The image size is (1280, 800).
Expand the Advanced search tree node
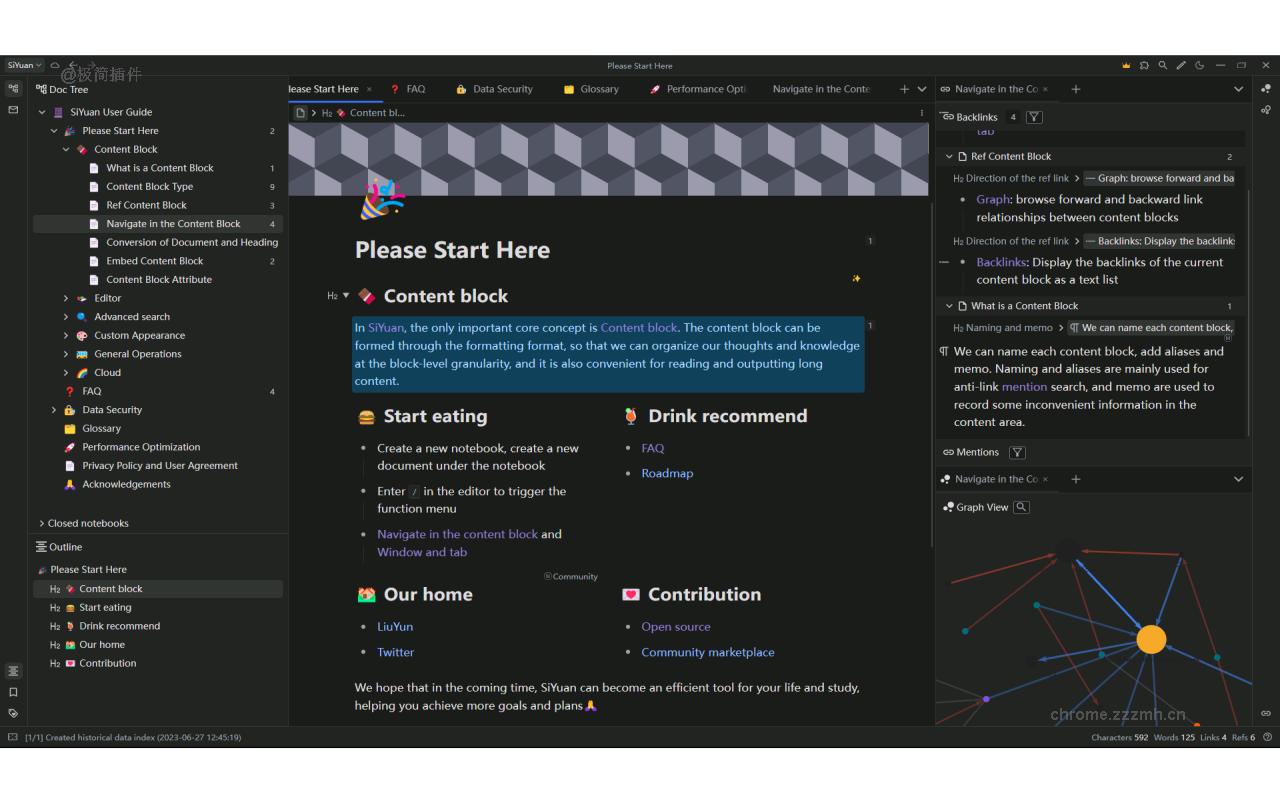tap(66, 317)
